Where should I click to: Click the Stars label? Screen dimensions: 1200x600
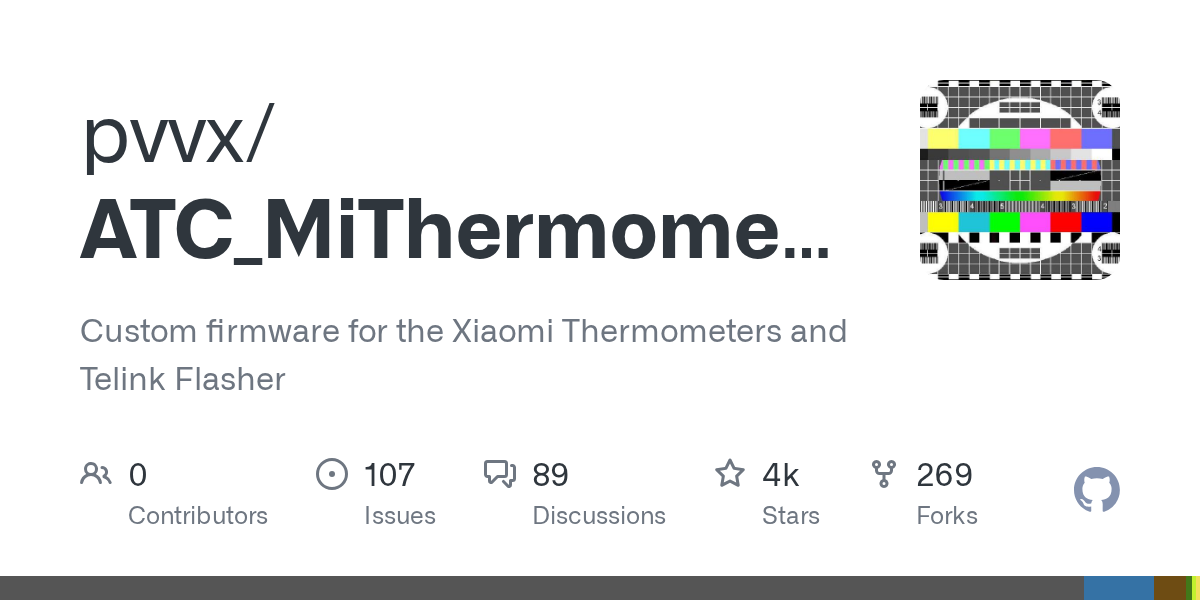click(791, 516)
